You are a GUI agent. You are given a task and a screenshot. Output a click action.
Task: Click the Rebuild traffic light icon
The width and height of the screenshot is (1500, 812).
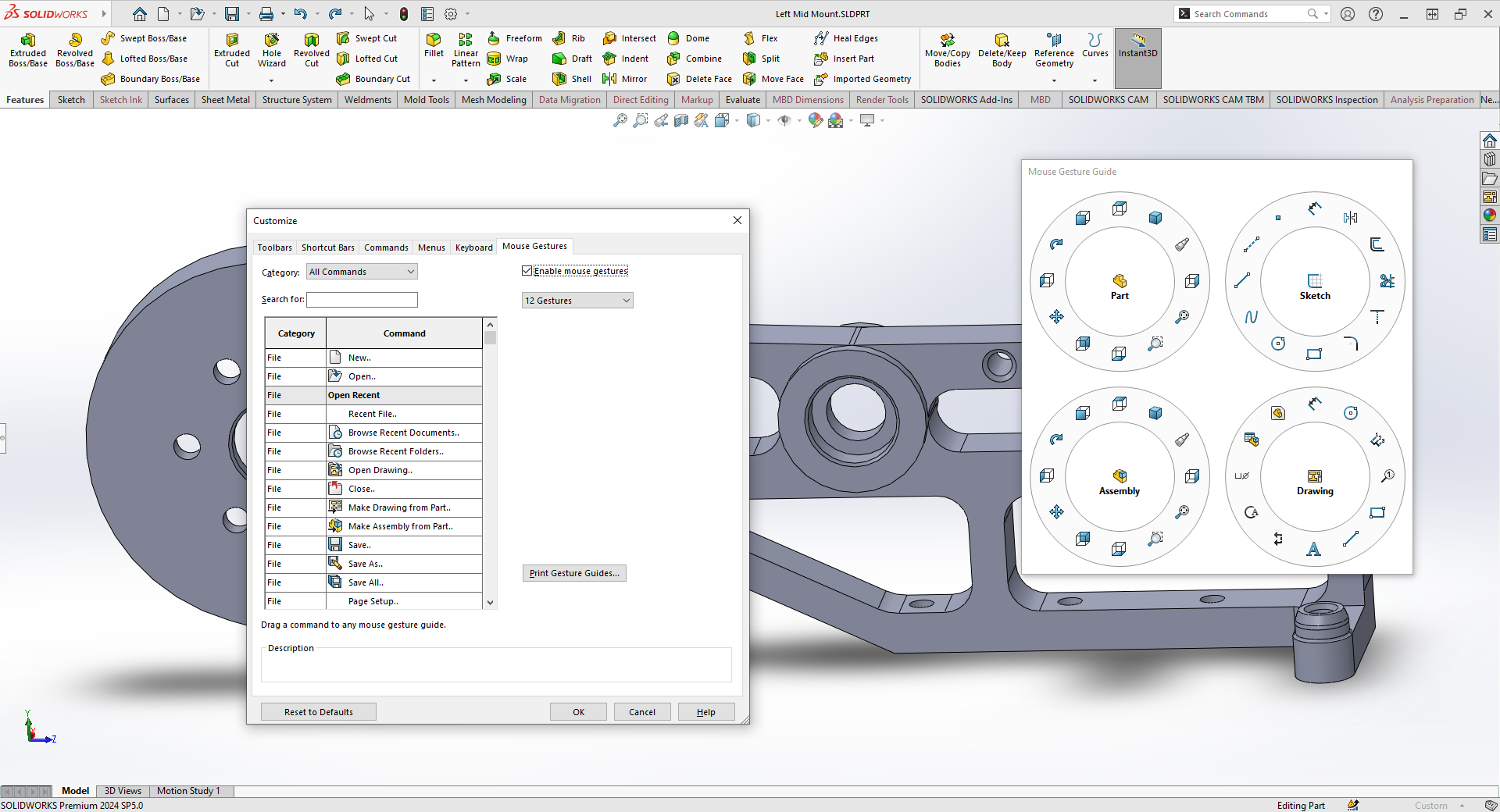tap(403, 14)
